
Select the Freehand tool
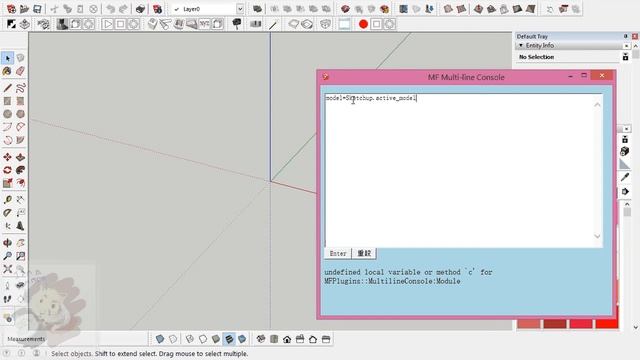click(x=20, y=88)
